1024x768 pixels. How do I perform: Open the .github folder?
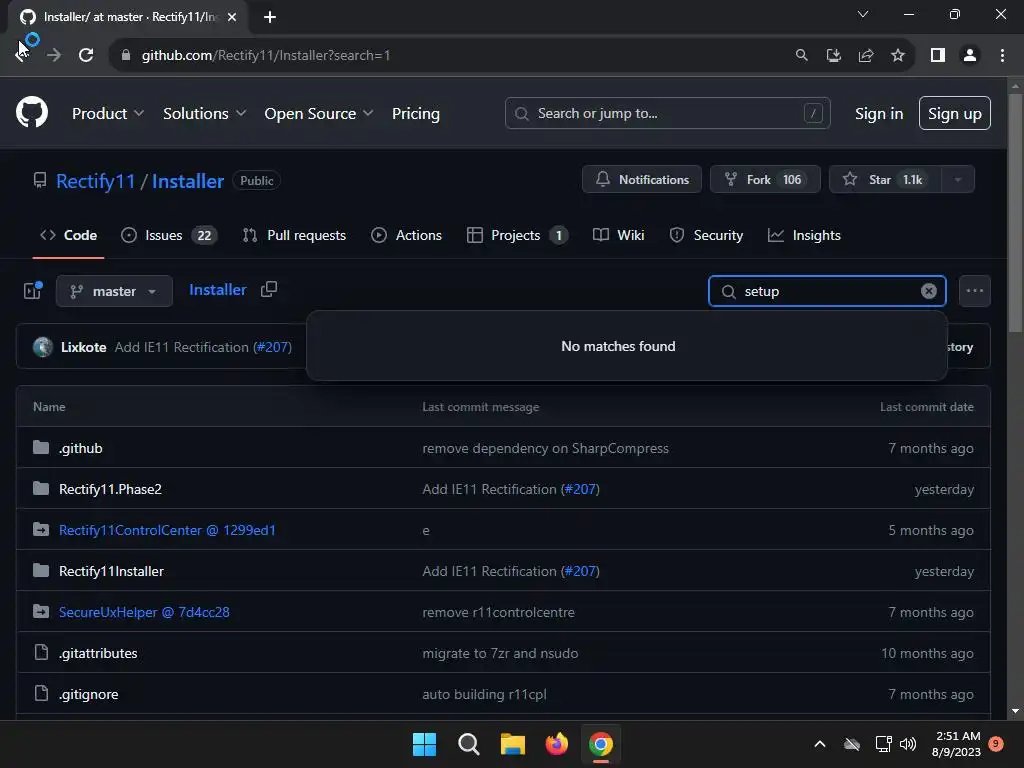click(x=81, y=448)
